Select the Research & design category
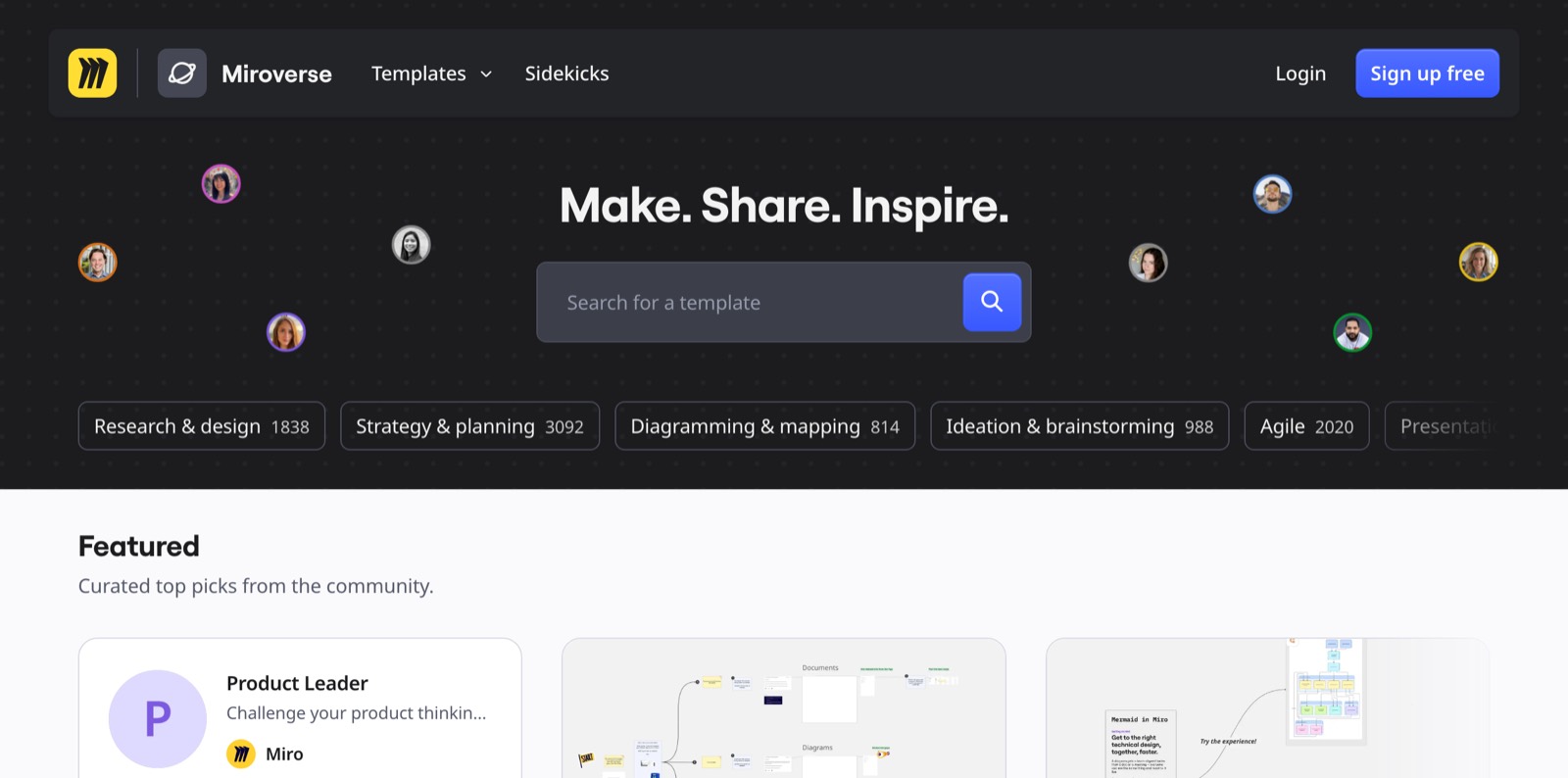The height and width of the screenshot is (778, 1568). pos(202,426)
